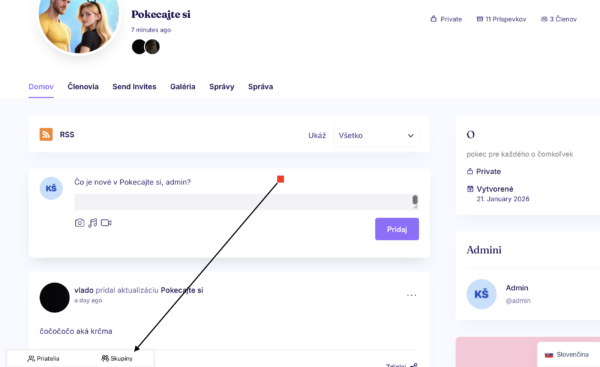The height and width of the screenshot is (367, 600).
Task: Click the Priatelia icon in the bottom bar
Action: click(x=31, y=359)
